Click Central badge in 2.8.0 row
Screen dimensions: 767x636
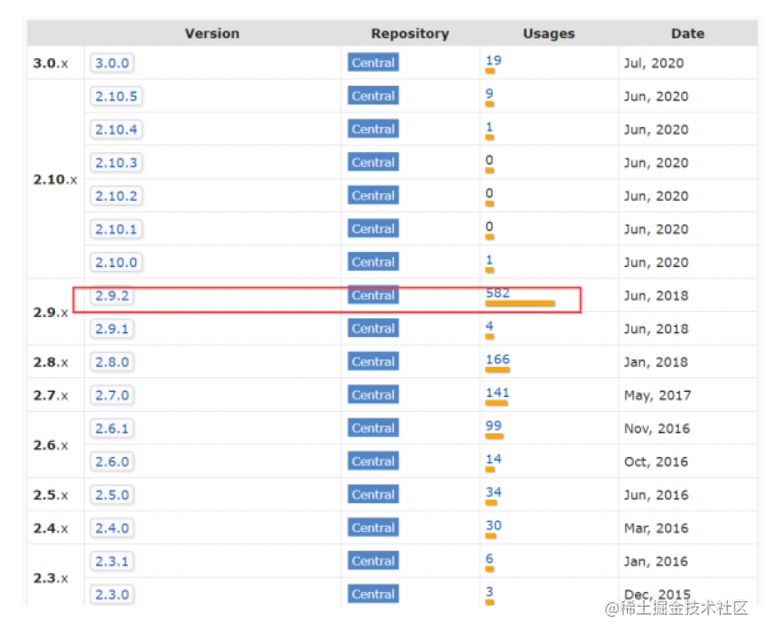click(x=373, y=362)
